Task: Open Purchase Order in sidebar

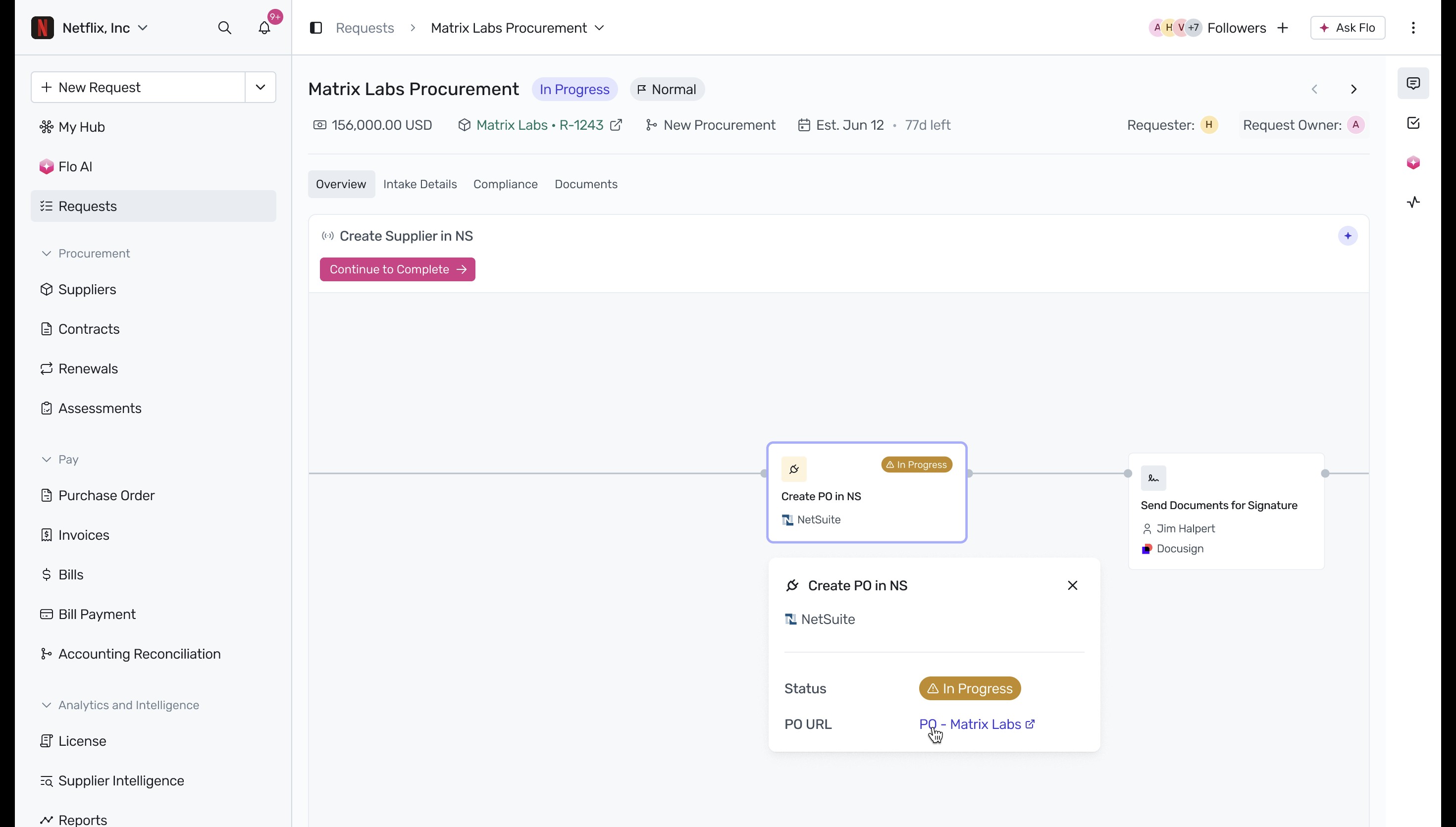Action: pos(154,495)
